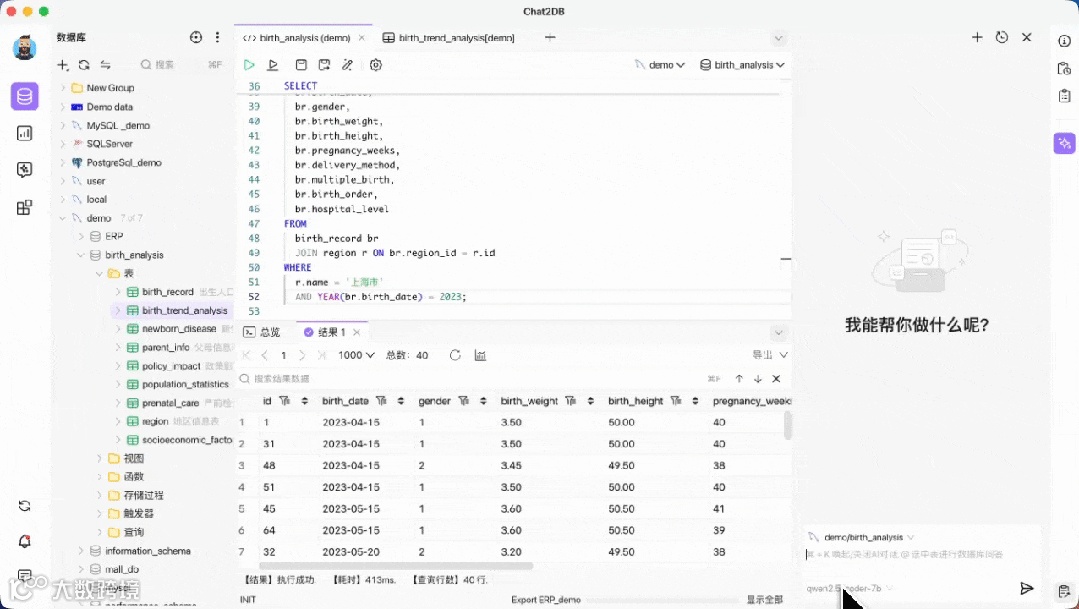This screenshot has height=609, width=1079.
Task: Open the birth_analysis database dropdown
Action: (x=743, y=65)
